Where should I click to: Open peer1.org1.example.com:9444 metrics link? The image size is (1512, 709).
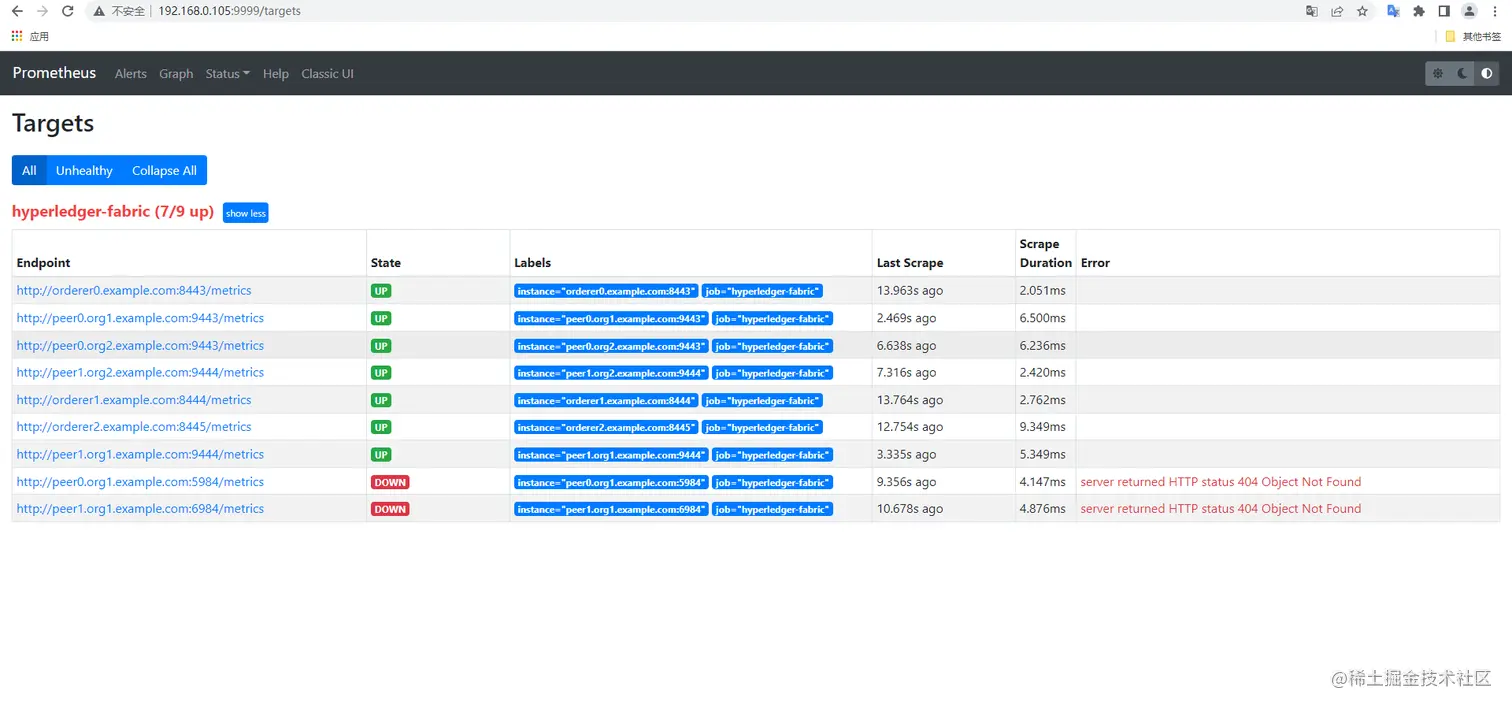click(140, 454)
